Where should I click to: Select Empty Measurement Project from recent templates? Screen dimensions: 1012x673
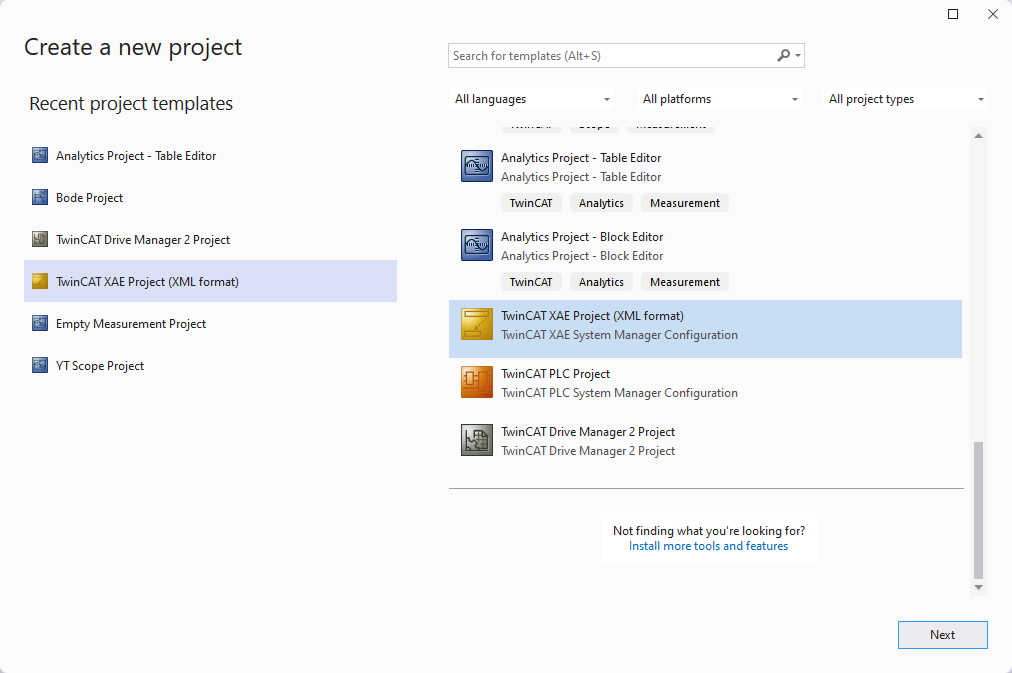(210, 323)
